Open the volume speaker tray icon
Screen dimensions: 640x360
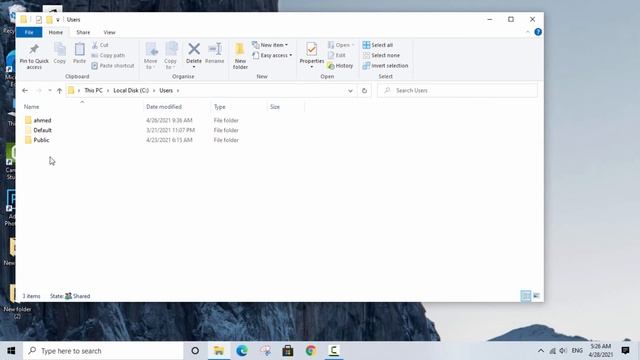coord(563,351)
